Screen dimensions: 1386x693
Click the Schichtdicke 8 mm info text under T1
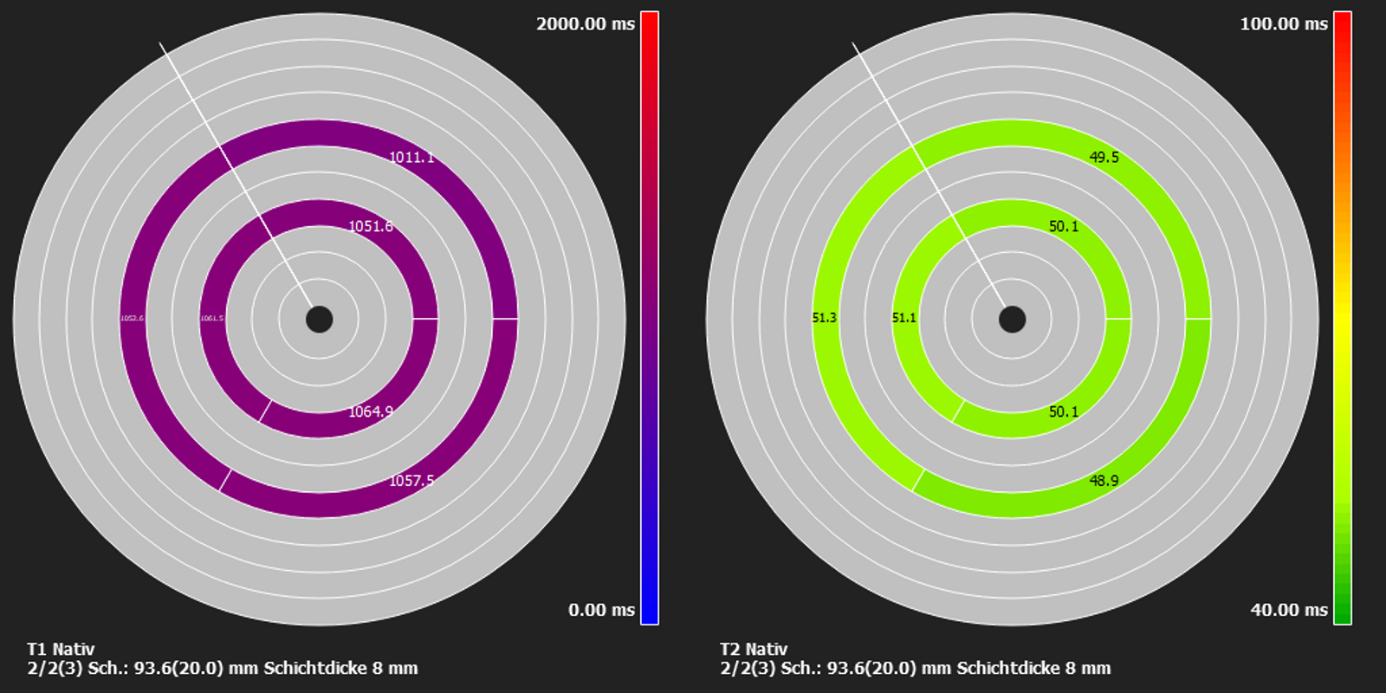pyautogui.click(x=340, y=665)
